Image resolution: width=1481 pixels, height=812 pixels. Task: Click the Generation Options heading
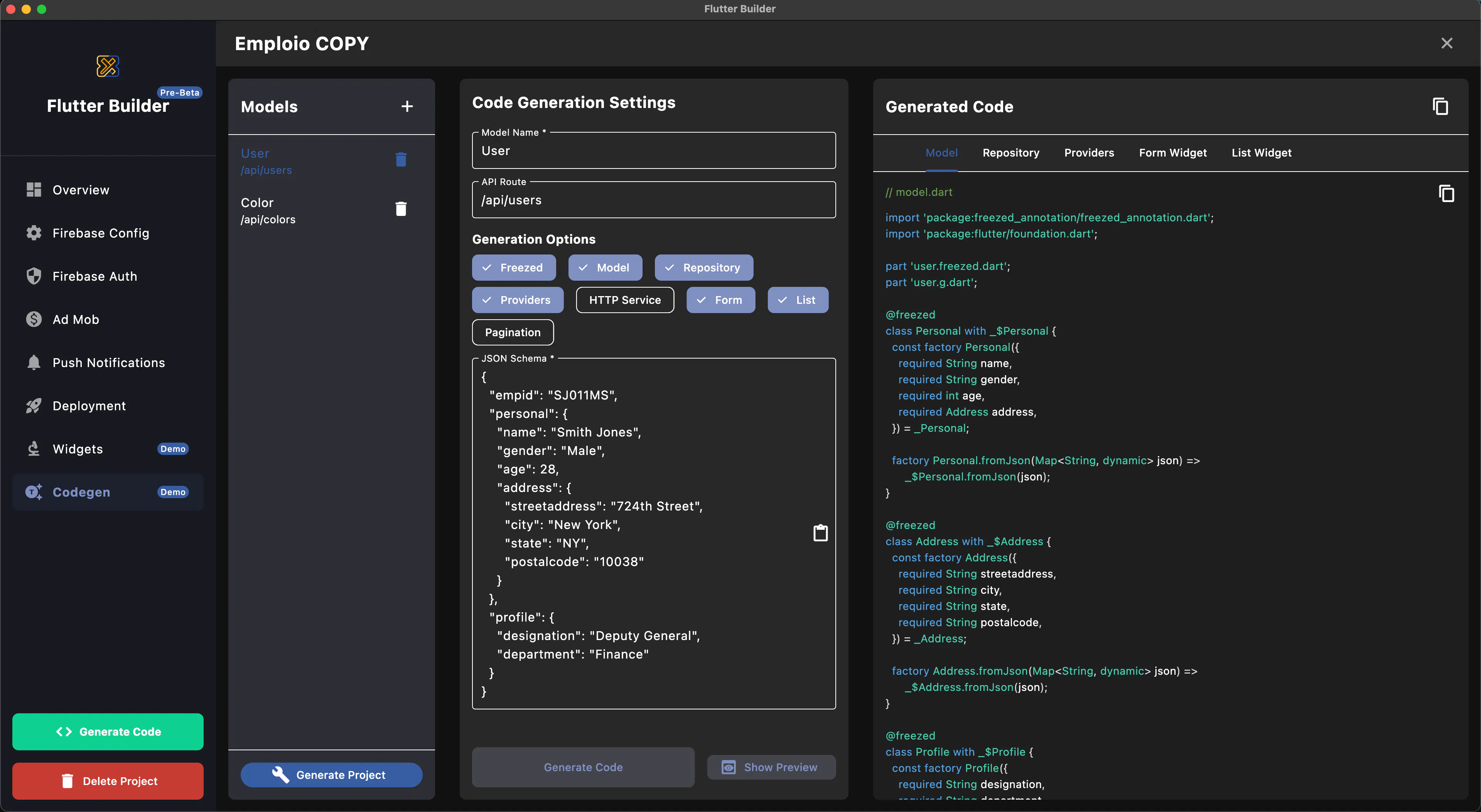pos(533,239)
